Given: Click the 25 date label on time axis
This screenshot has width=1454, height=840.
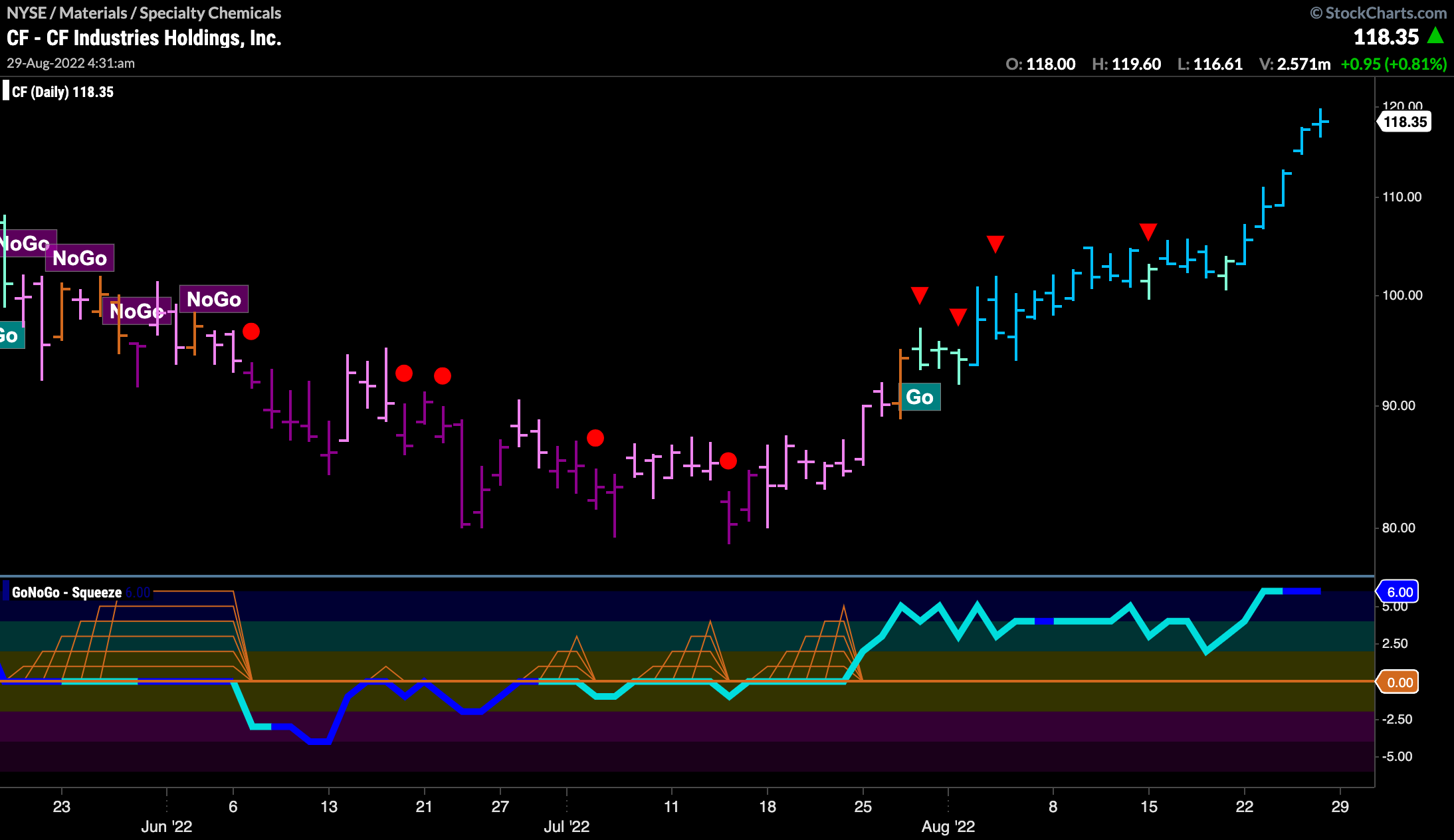Looking at the screenshot, I should 863,807.
